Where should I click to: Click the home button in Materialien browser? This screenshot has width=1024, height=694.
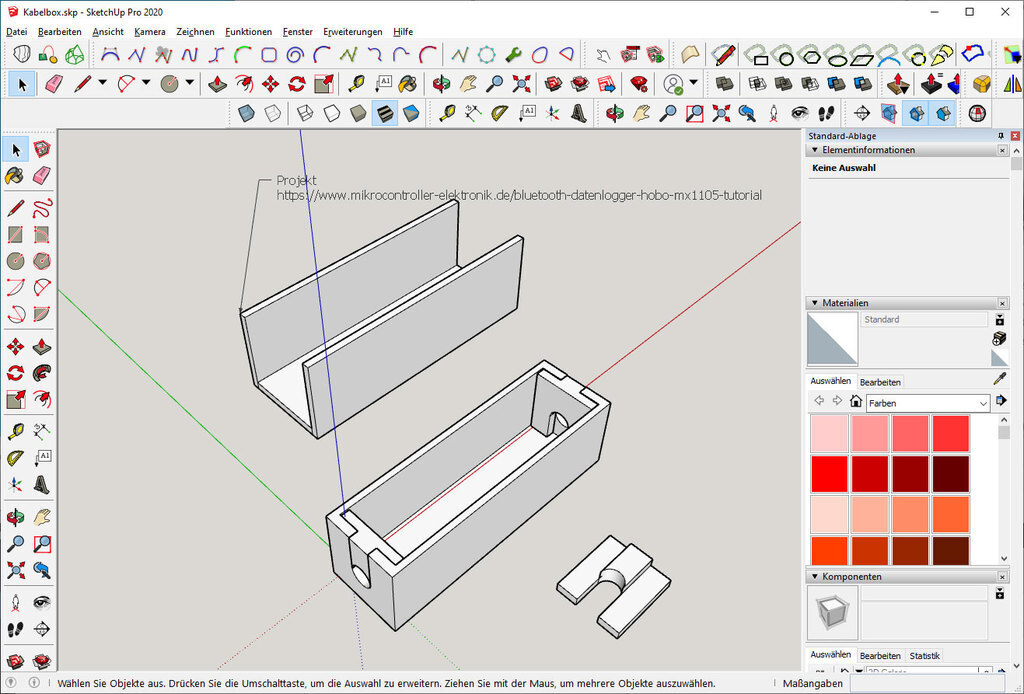tap(855, 402)
